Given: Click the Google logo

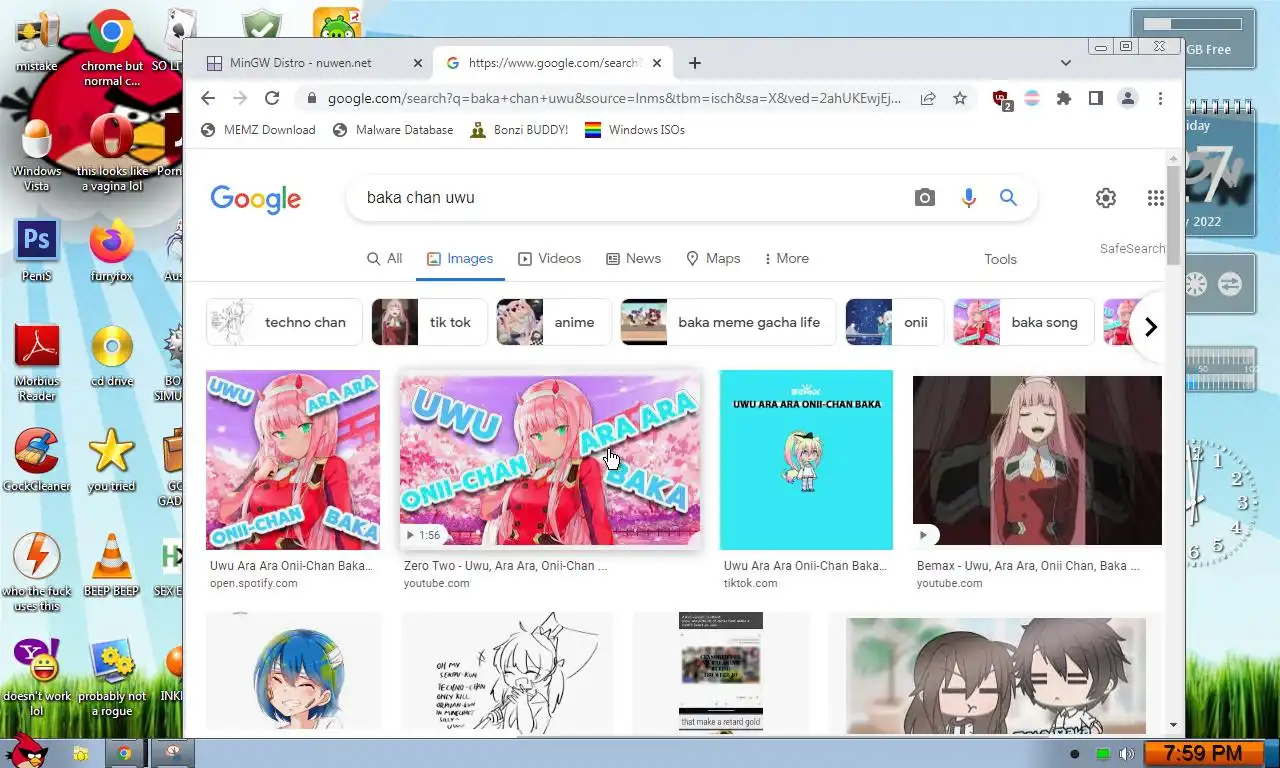Looking at the screenshot, I should (x=255, y=199).
